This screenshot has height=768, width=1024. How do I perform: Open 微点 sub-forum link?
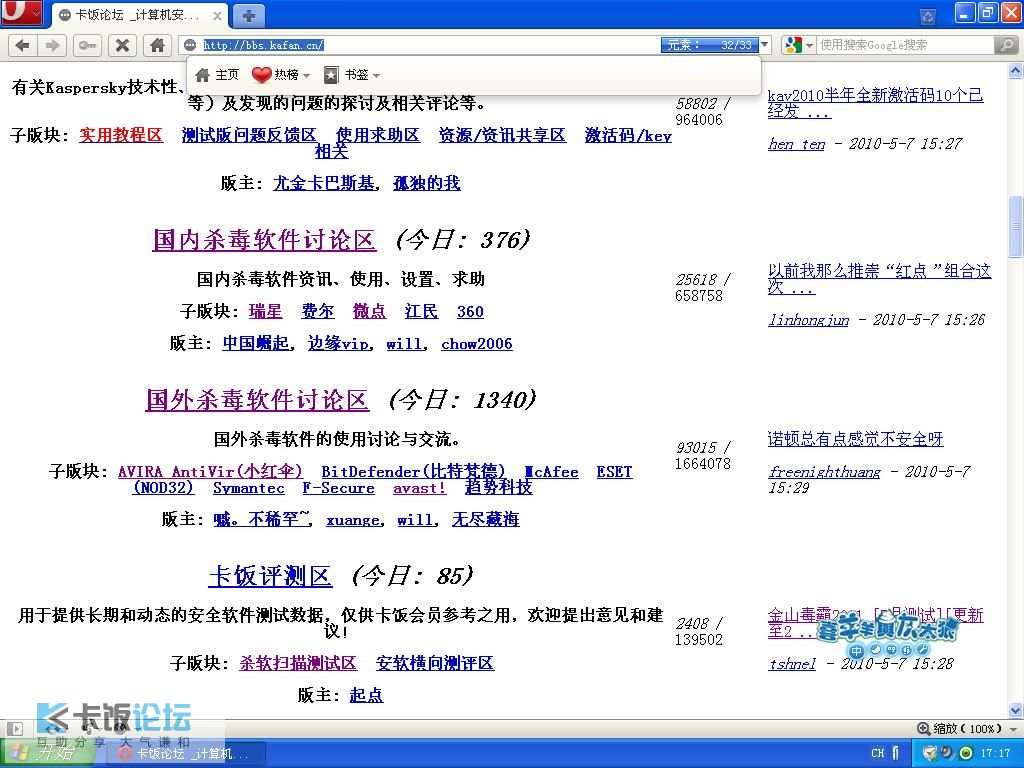point(369,311)
